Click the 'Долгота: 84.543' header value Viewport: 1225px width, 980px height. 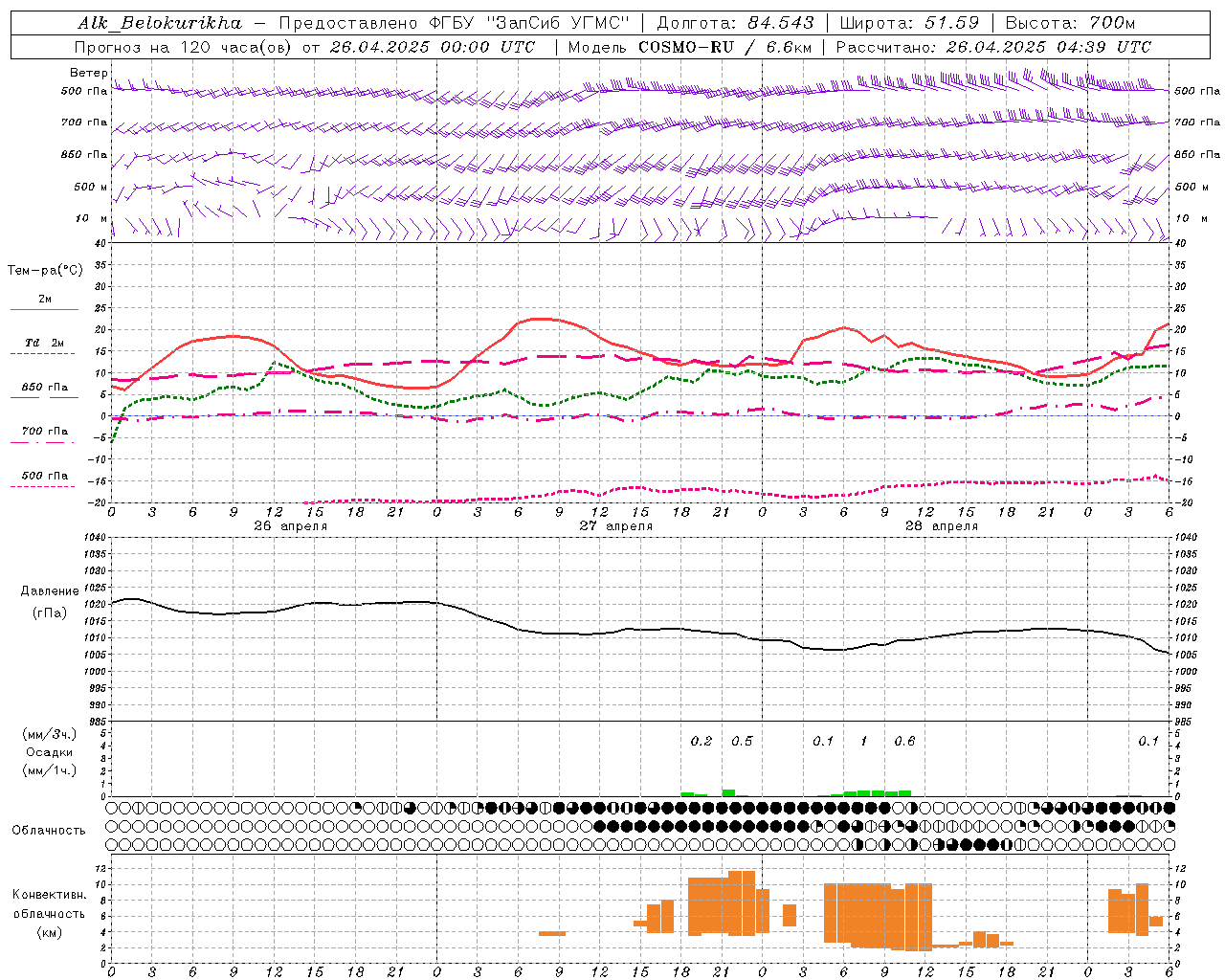[x=735, y=23]
